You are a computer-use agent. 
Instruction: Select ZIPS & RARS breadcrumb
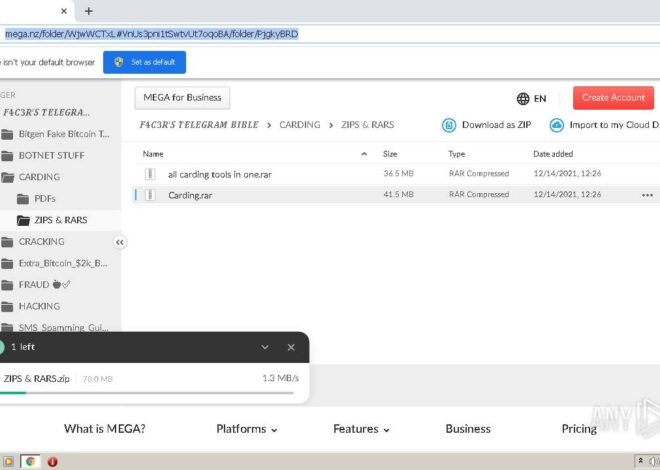[367, 125]
